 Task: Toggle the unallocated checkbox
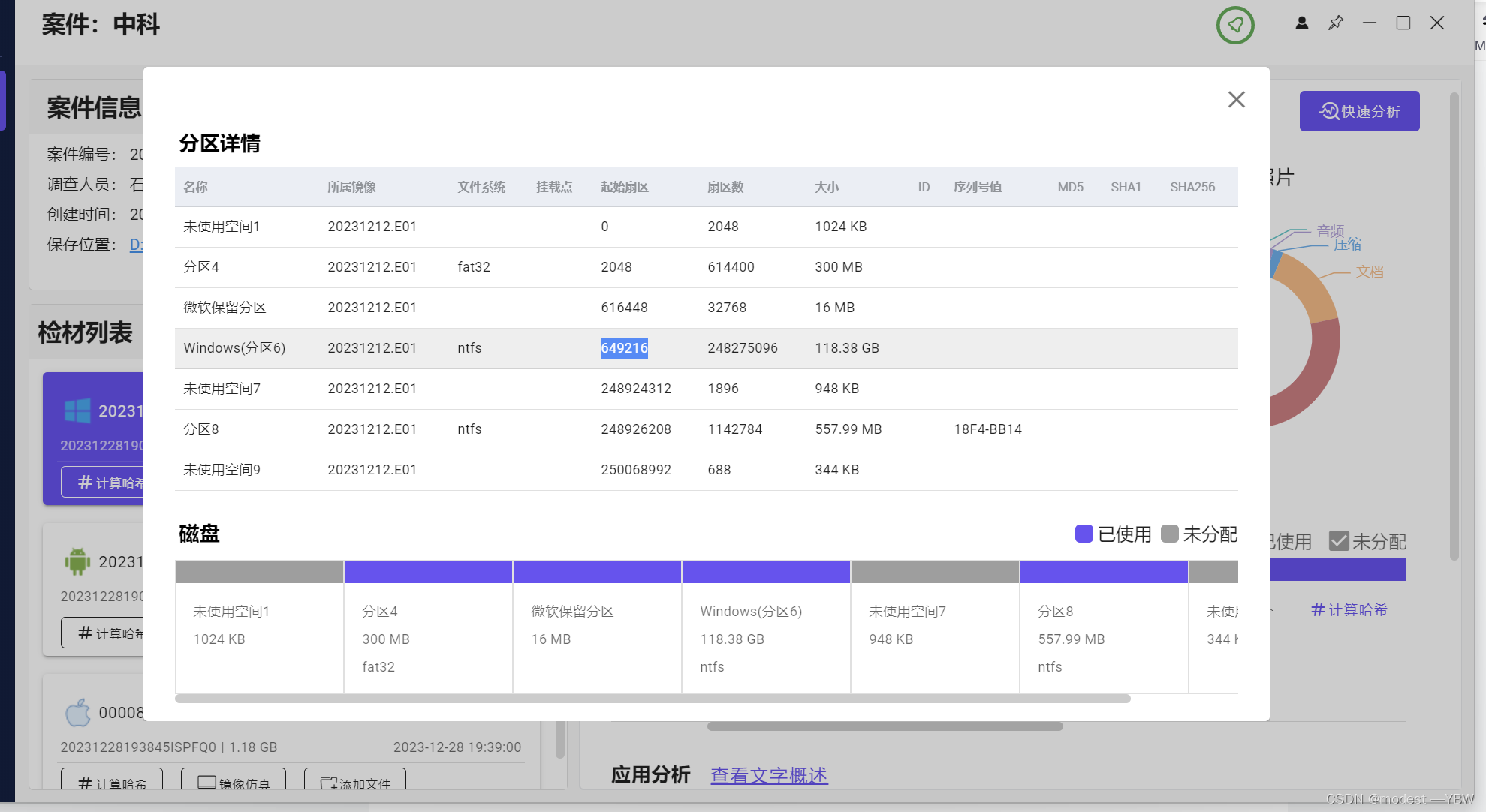(1339, 541)
